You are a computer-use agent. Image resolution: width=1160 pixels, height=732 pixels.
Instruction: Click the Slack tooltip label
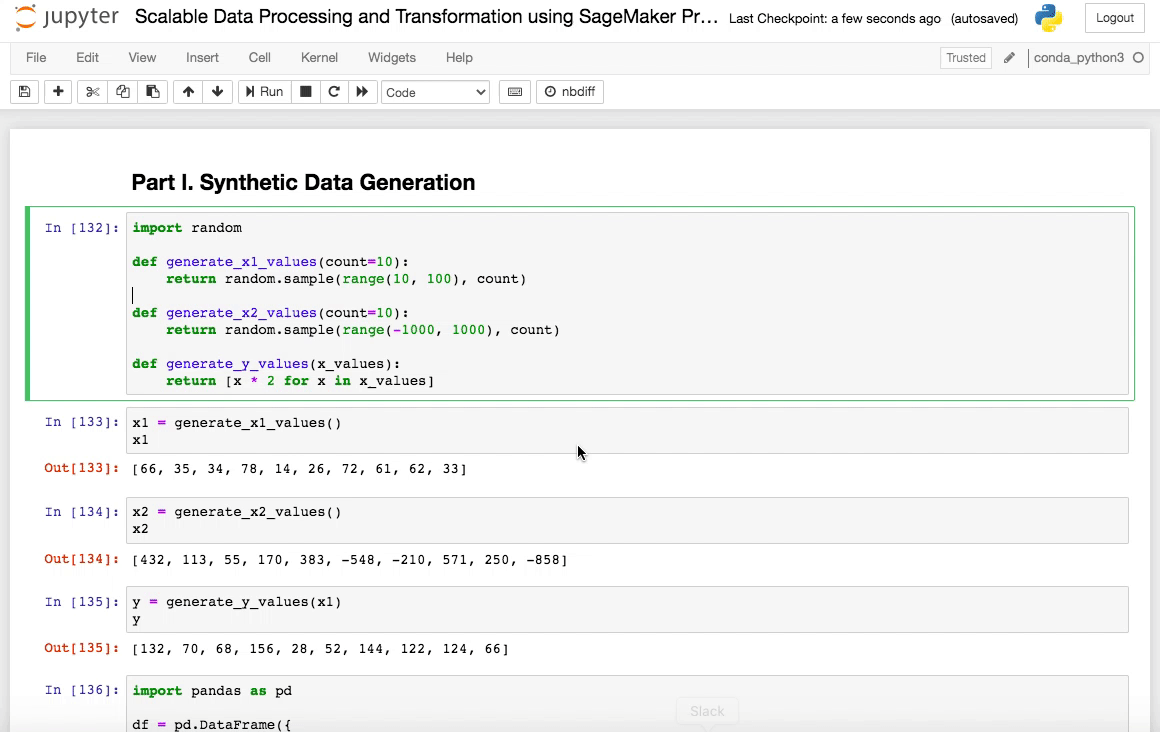coord(707,711)
